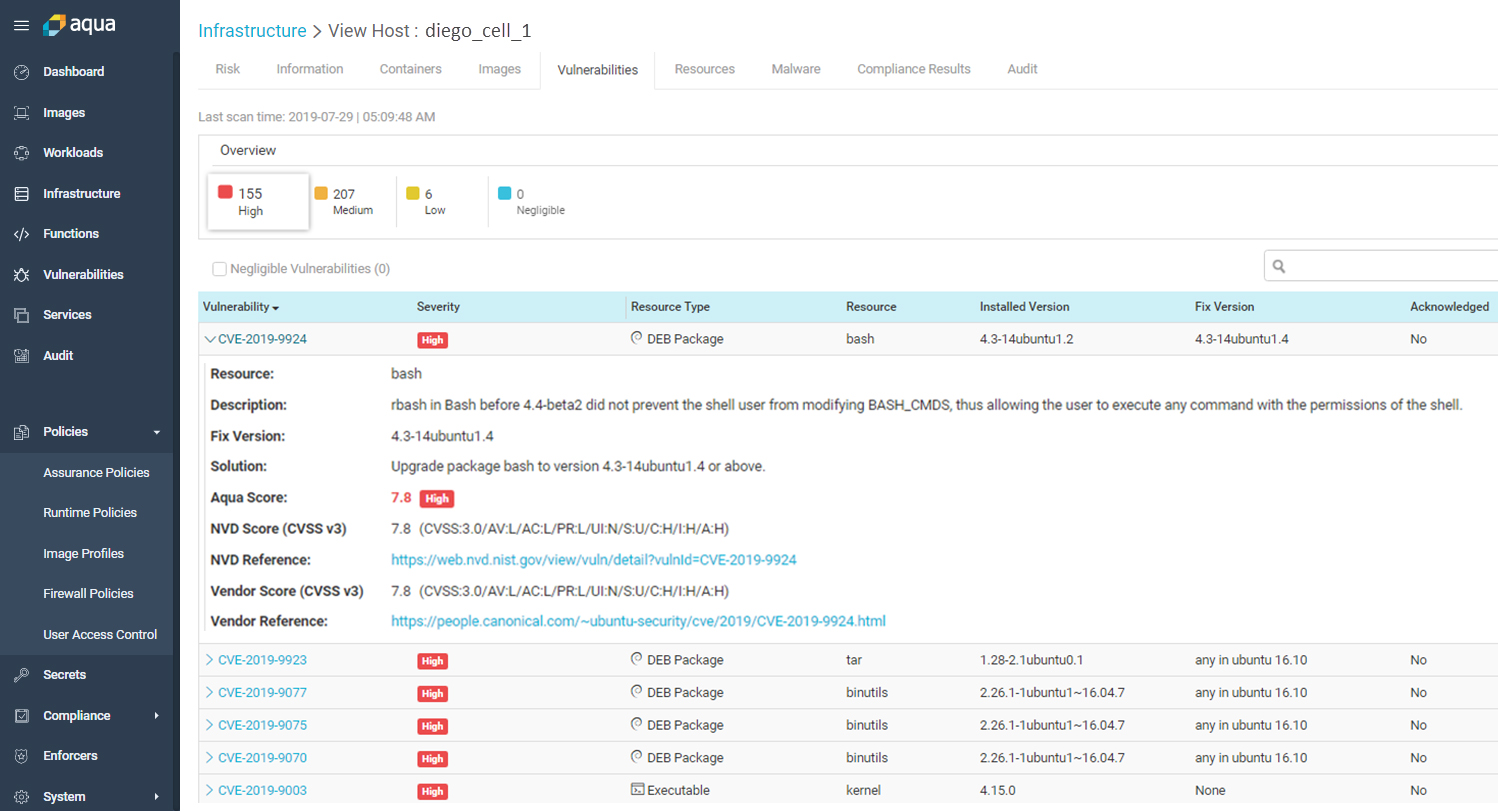Switch to the Resources tab

click(705, 69)
